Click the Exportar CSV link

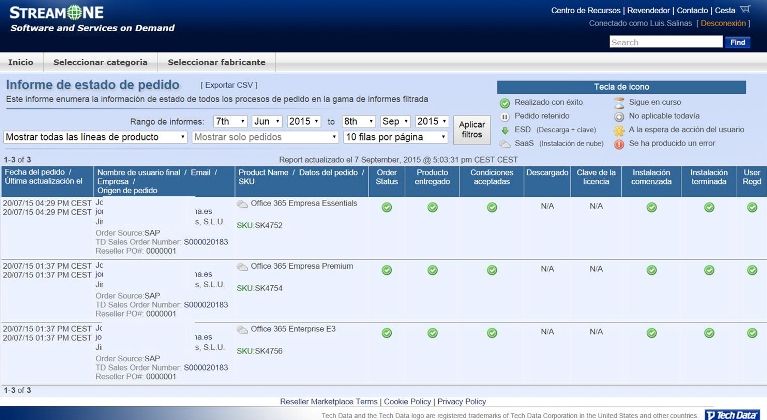229,85
